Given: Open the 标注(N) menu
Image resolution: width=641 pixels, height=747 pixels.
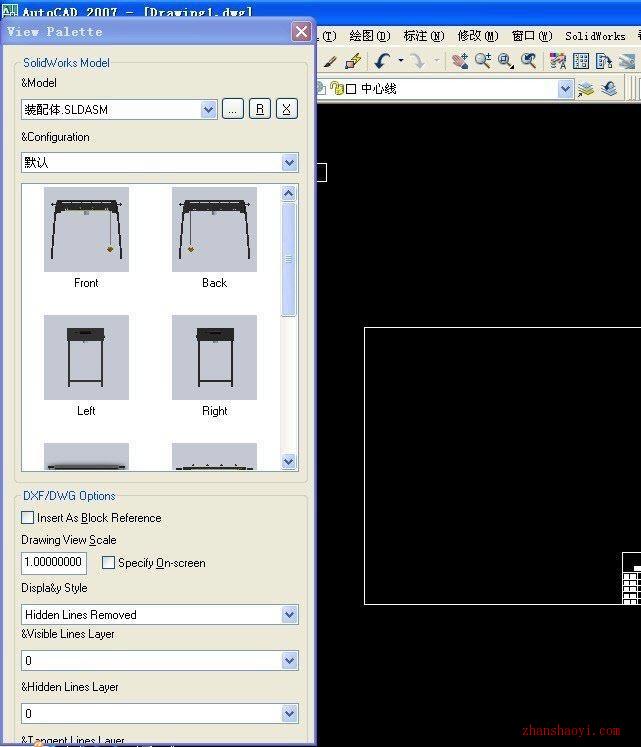Looking at the screenshot, I should point(424,36).
